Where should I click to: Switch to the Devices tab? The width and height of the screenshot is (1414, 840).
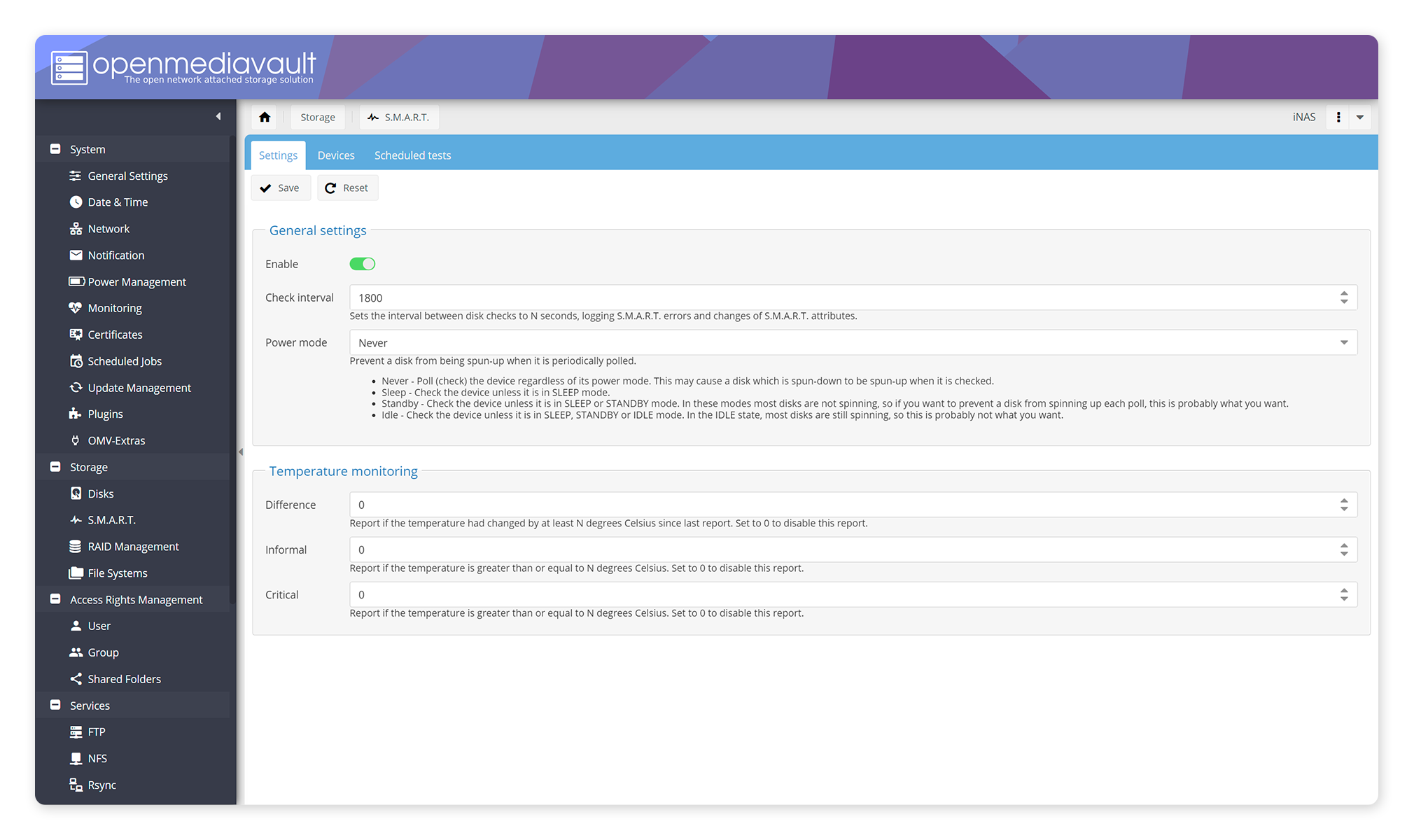[336, 155]
